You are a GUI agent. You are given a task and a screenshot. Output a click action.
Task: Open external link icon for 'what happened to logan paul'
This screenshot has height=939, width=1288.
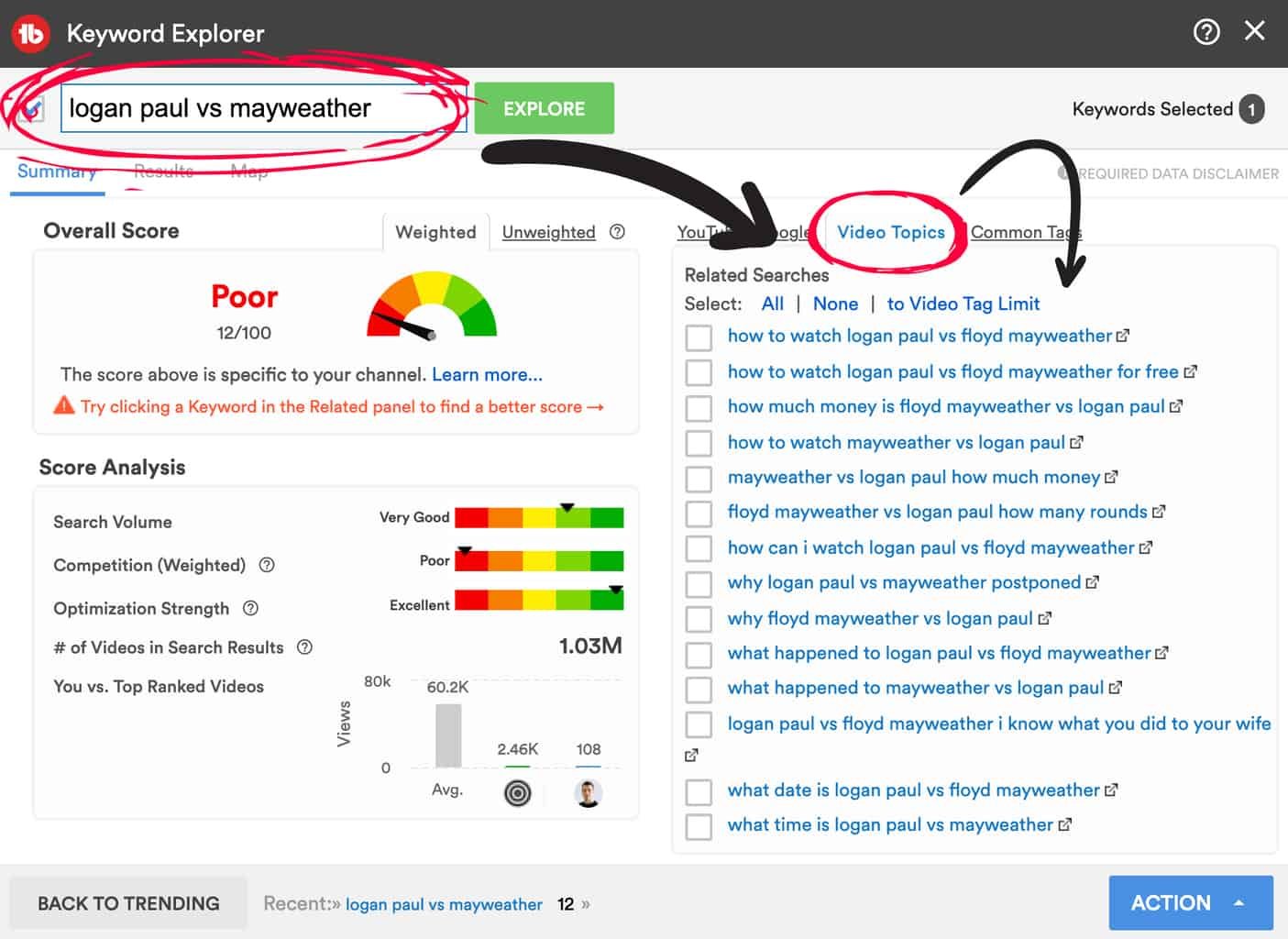1161,653
